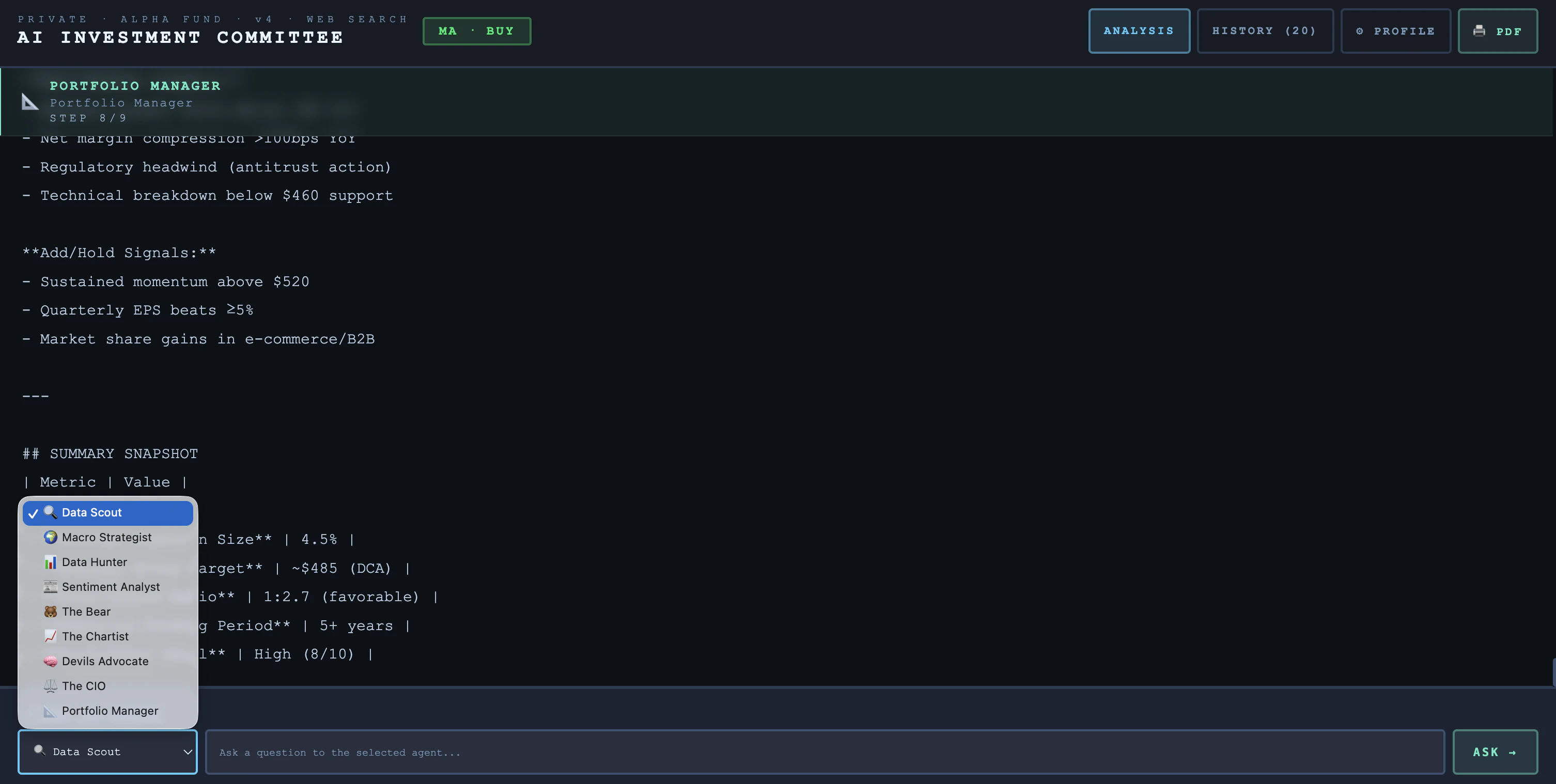
Task: Click the checkmark beside Data Scout
Action: pyautogui.click(x=33, y=513)
